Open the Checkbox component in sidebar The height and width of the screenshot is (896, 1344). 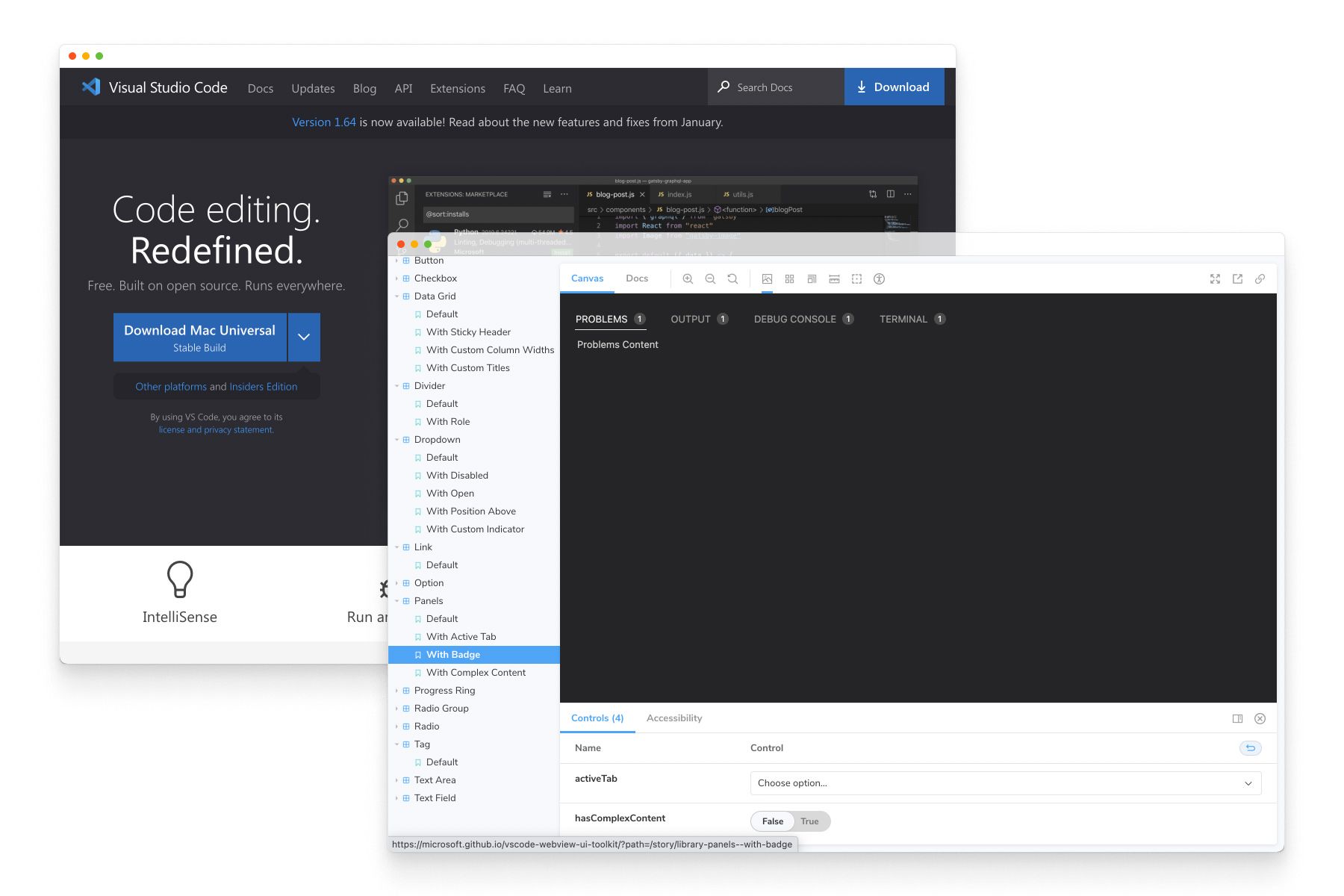tap(435, 279)
